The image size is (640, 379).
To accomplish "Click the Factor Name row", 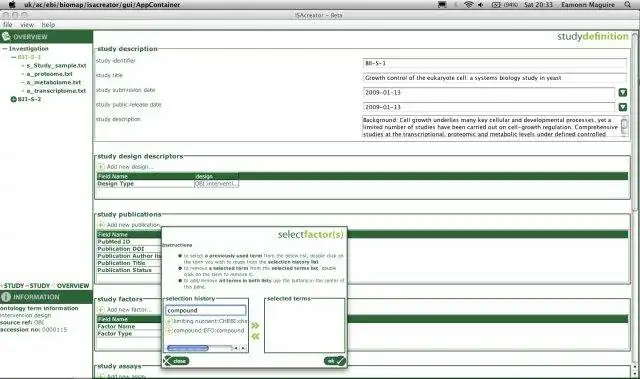I will point(129,326).
